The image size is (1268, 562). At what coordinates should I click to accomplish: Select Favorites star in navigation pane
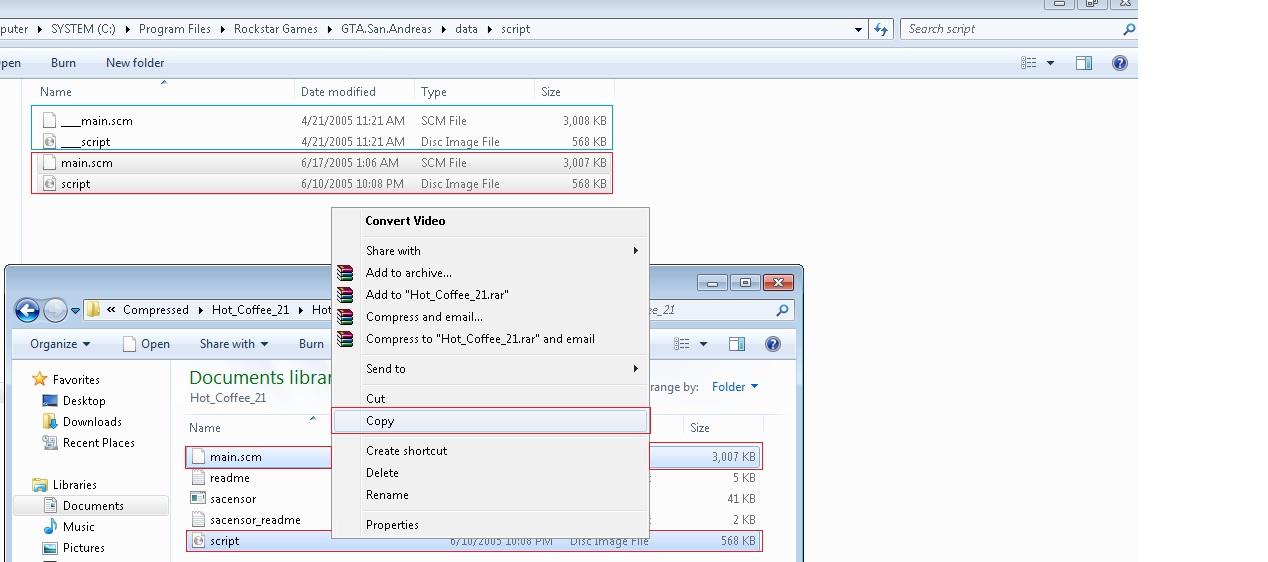point(40,379)
